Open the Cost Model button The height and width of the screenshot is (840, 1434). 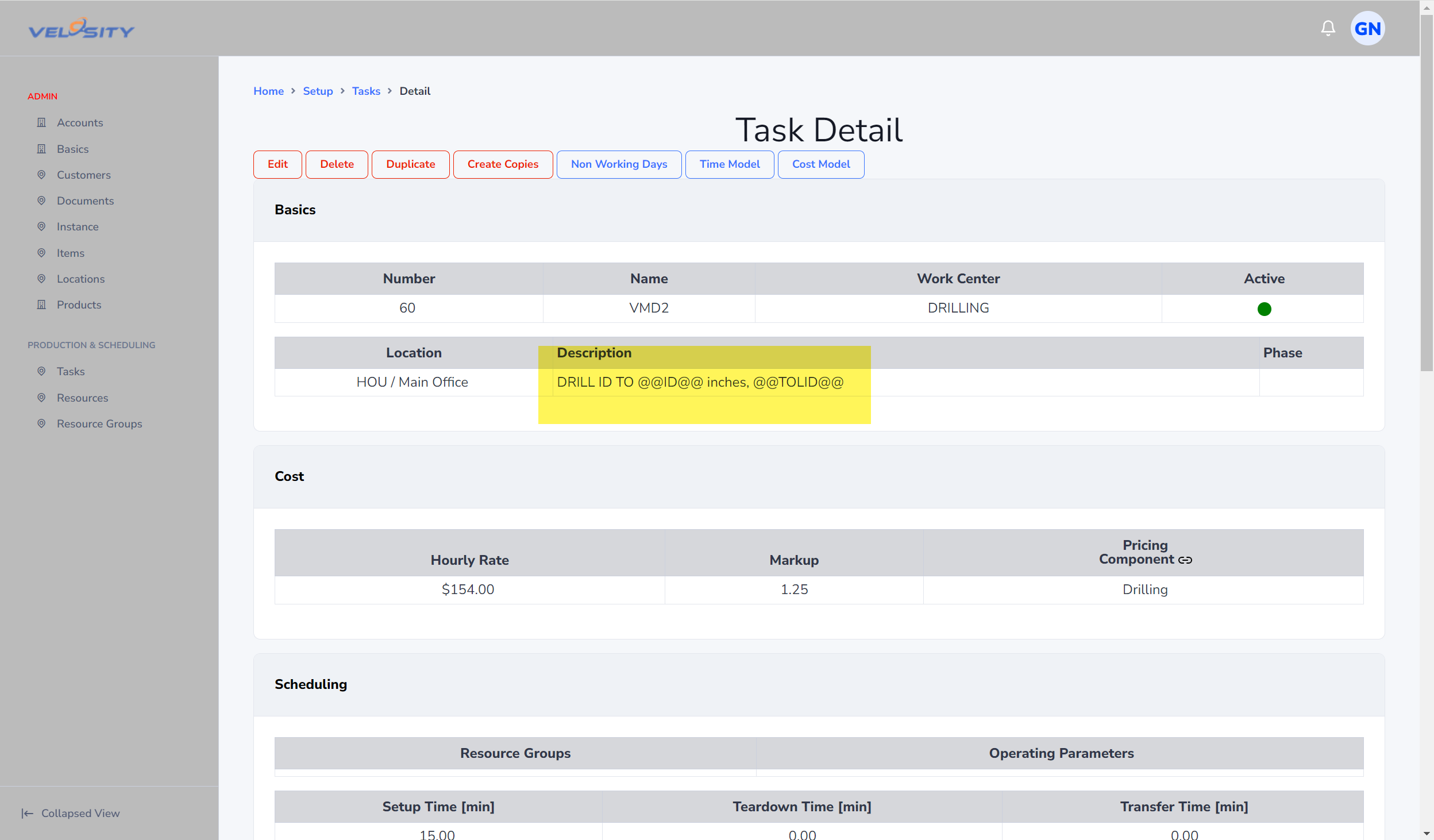[821, 164]
